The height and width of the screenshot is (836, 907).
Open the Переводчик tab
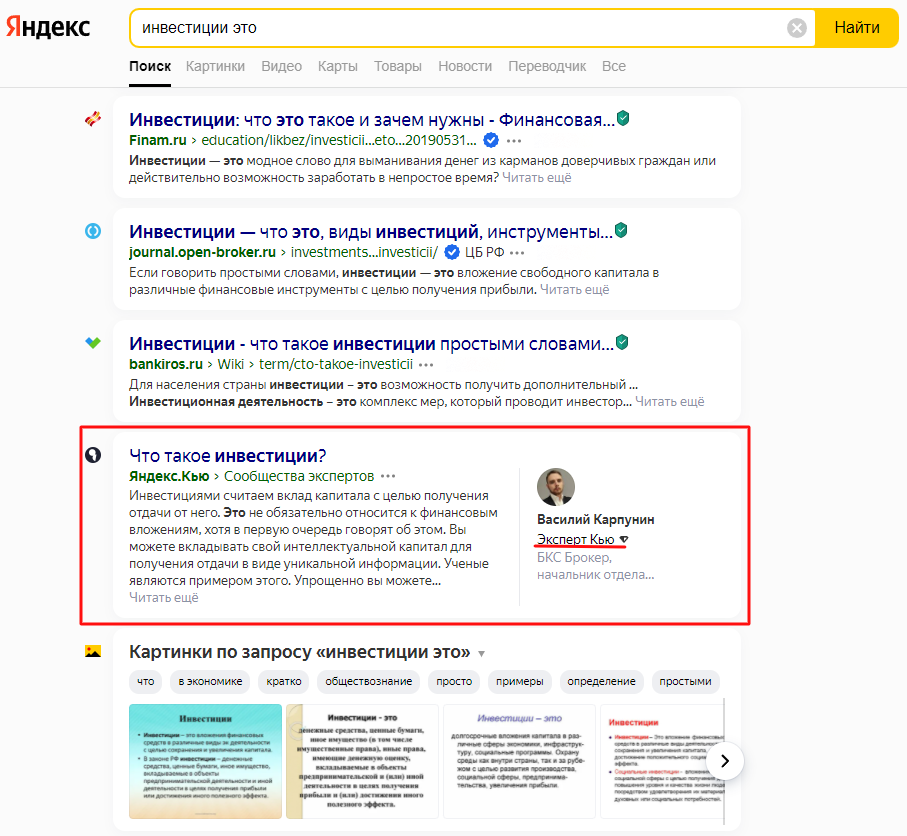click(x=547, y=67)
